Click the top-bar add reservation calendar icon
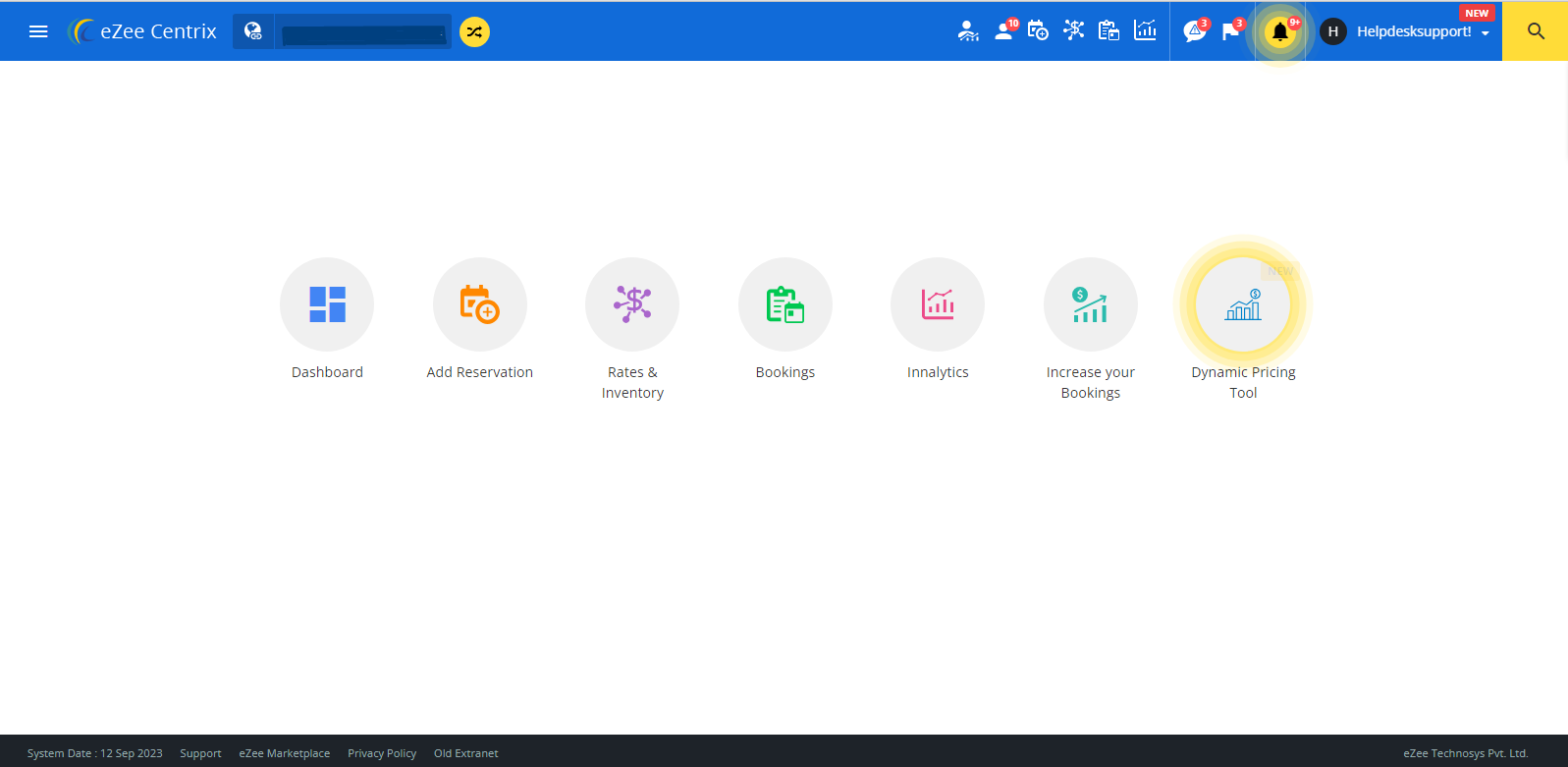The image size is (1568, 767). pos(1038,31)
